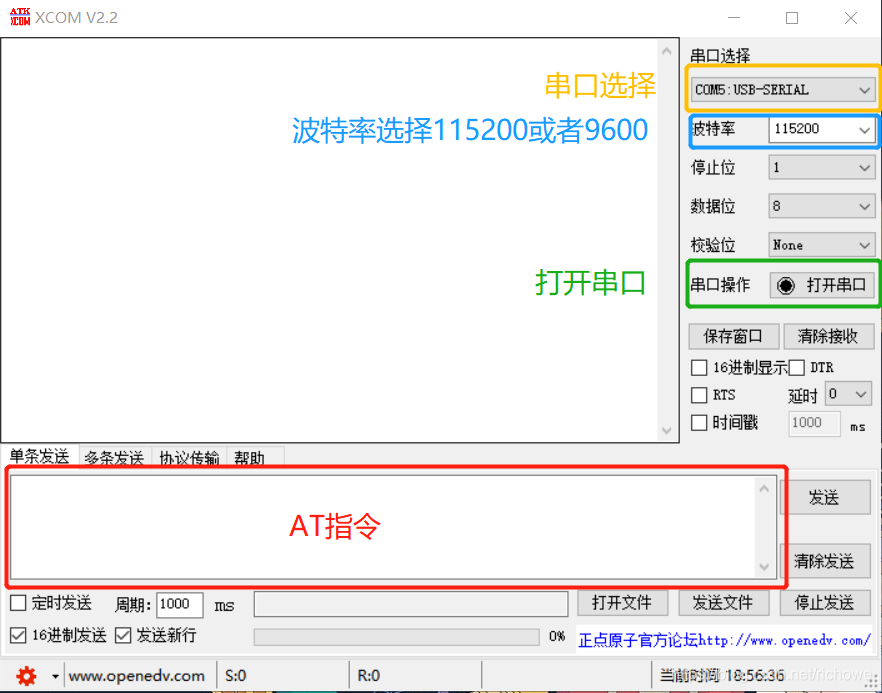Expand the 波特率 115200 dropdown
The width and height of the screenshot is (882, 693).
click(x=822, y=129)
